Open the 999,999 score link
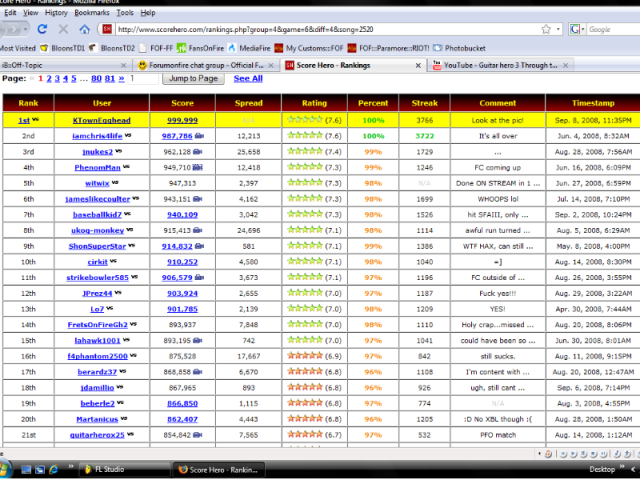Viewport: 640px width, 480px height. [182, 120]
